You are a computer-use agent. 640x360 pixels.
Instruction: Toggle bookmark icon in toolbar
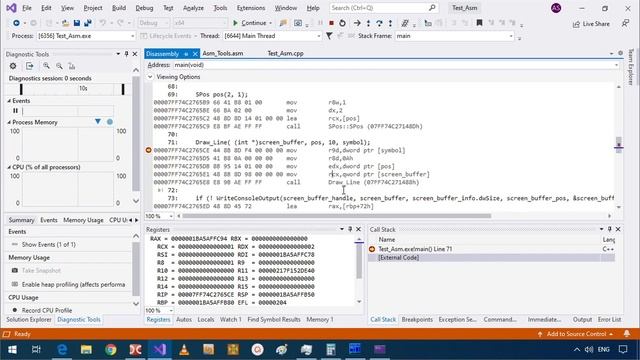coord(480,23)
